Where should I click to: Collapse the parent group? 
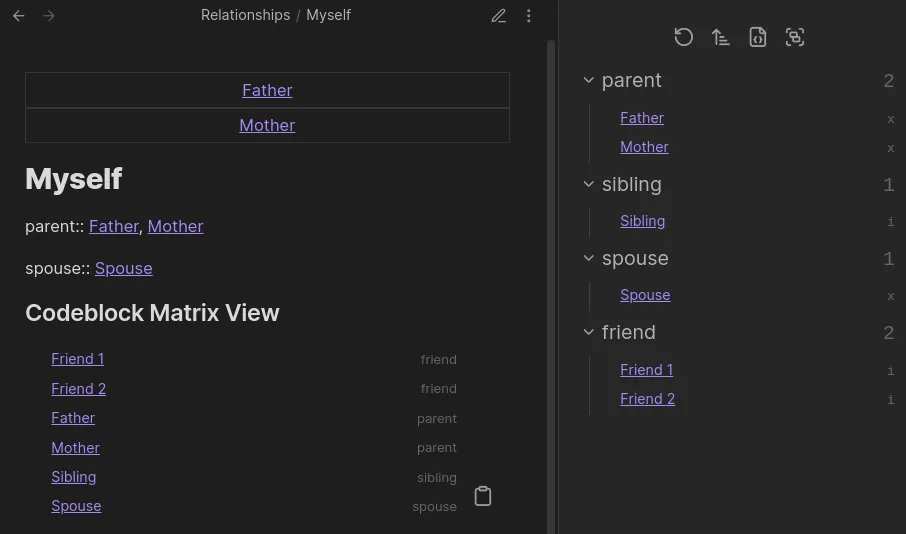(x=589, y=80)
